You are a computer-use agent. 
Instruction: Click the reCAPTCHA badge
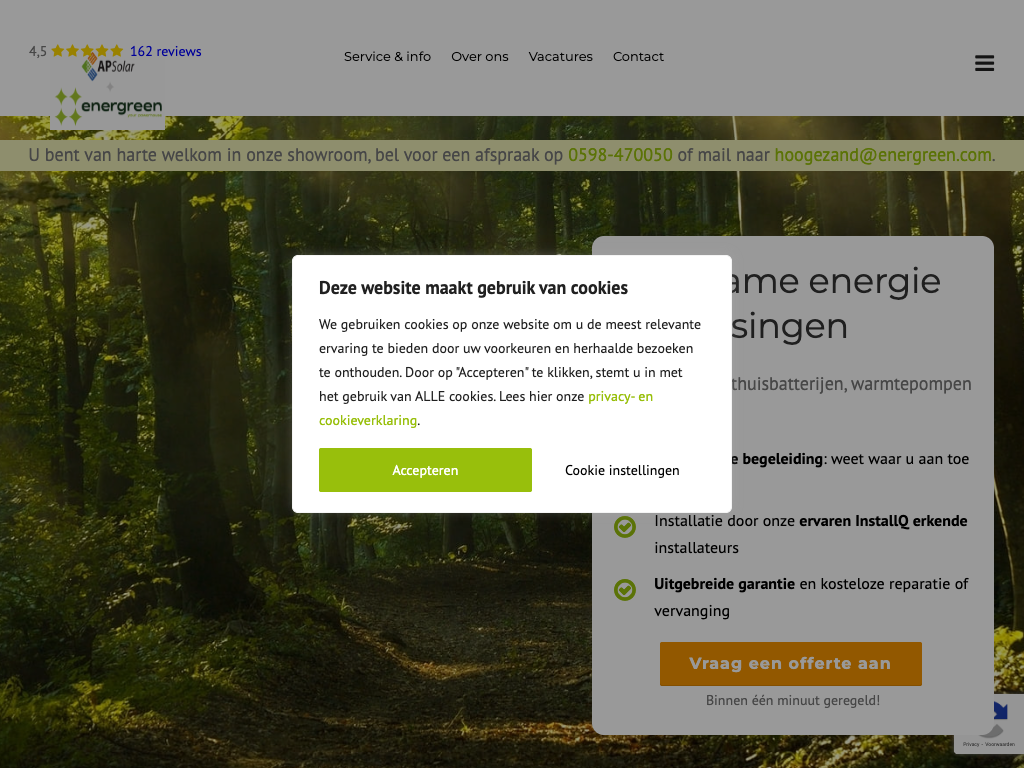pyautogui.click(x=989, y=726)
